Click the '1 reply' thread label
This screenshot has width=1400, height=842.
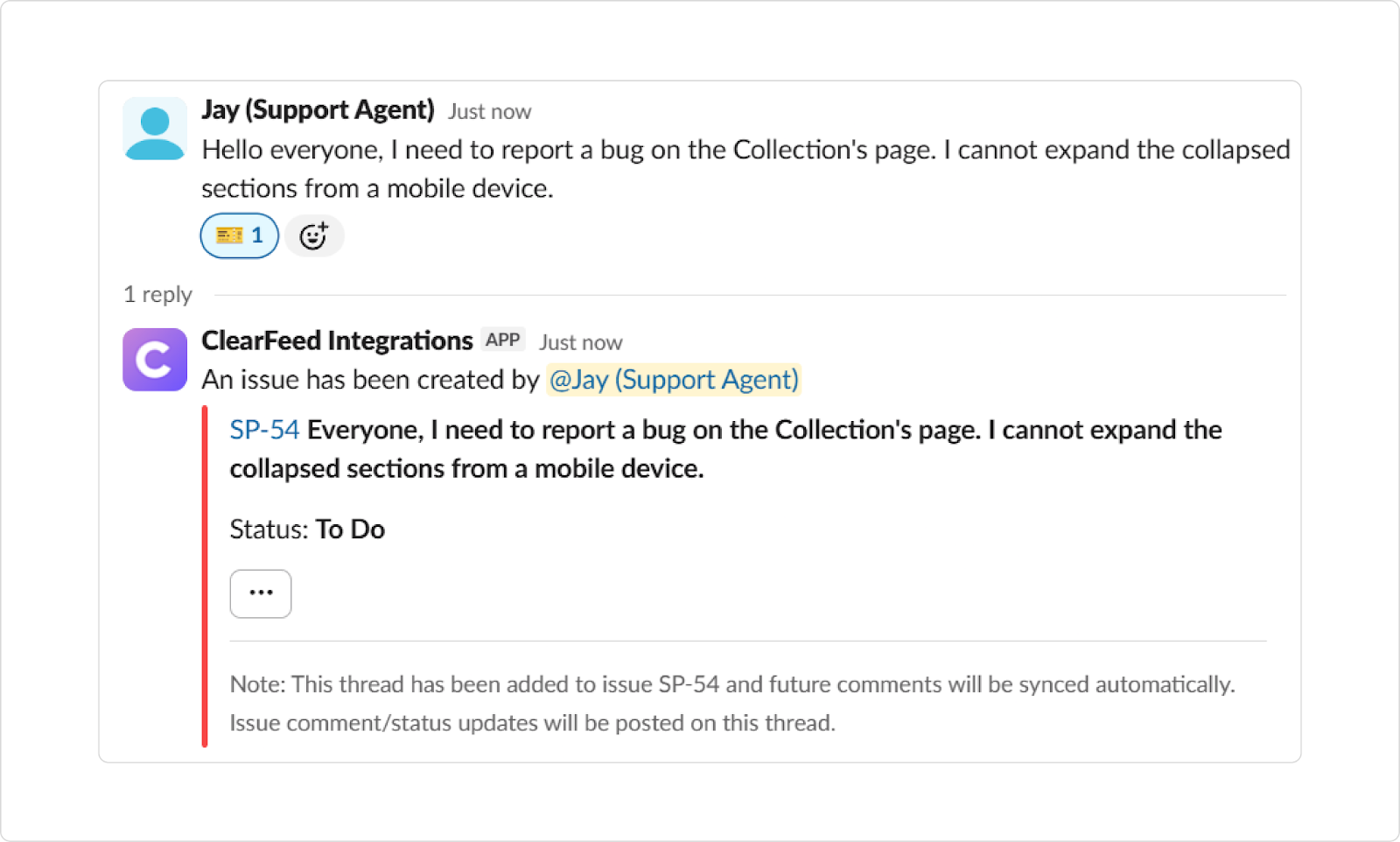point(157,295)
